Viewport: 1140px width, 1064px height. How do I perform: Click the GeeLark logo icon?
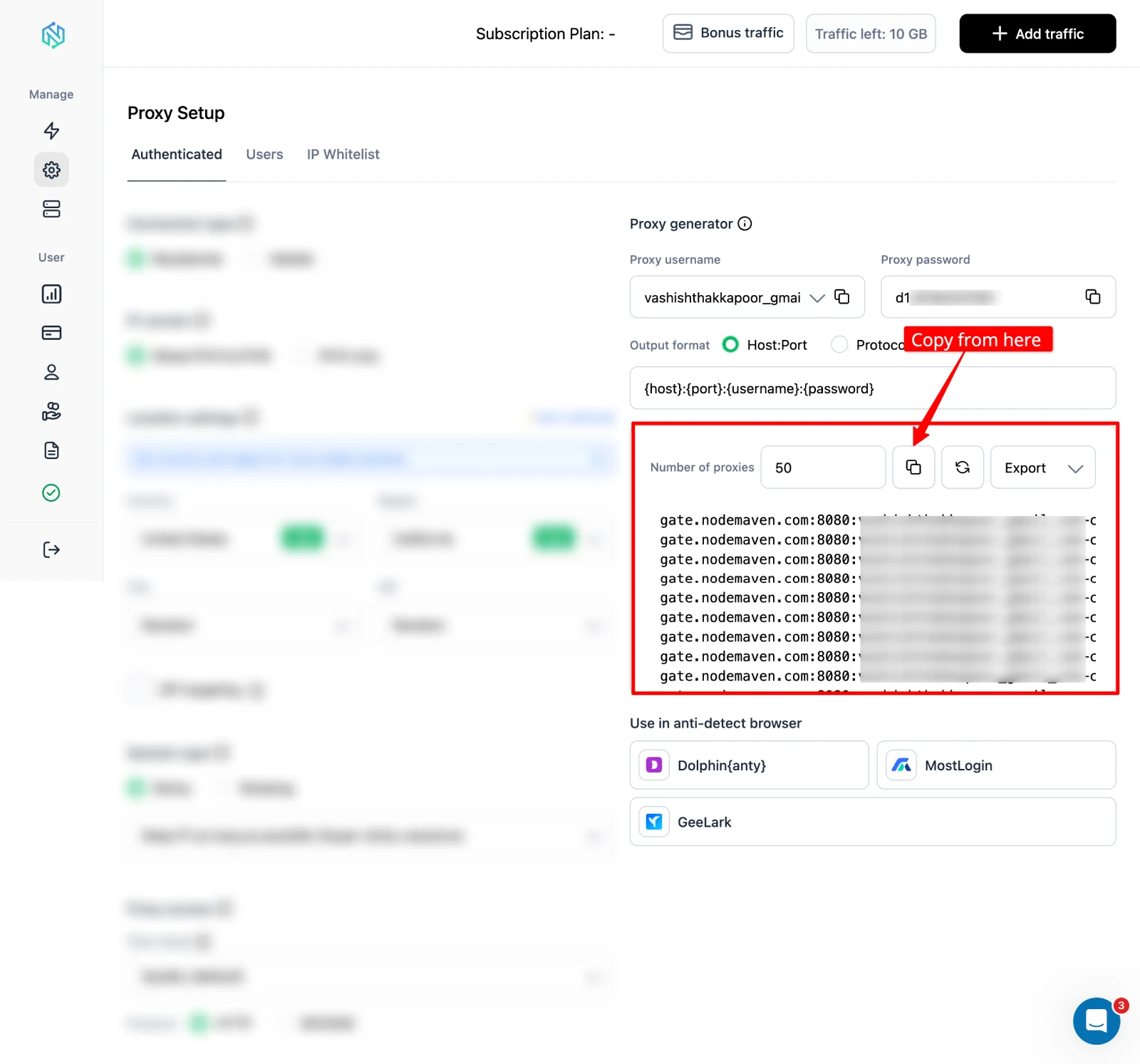tap(654, 822)
